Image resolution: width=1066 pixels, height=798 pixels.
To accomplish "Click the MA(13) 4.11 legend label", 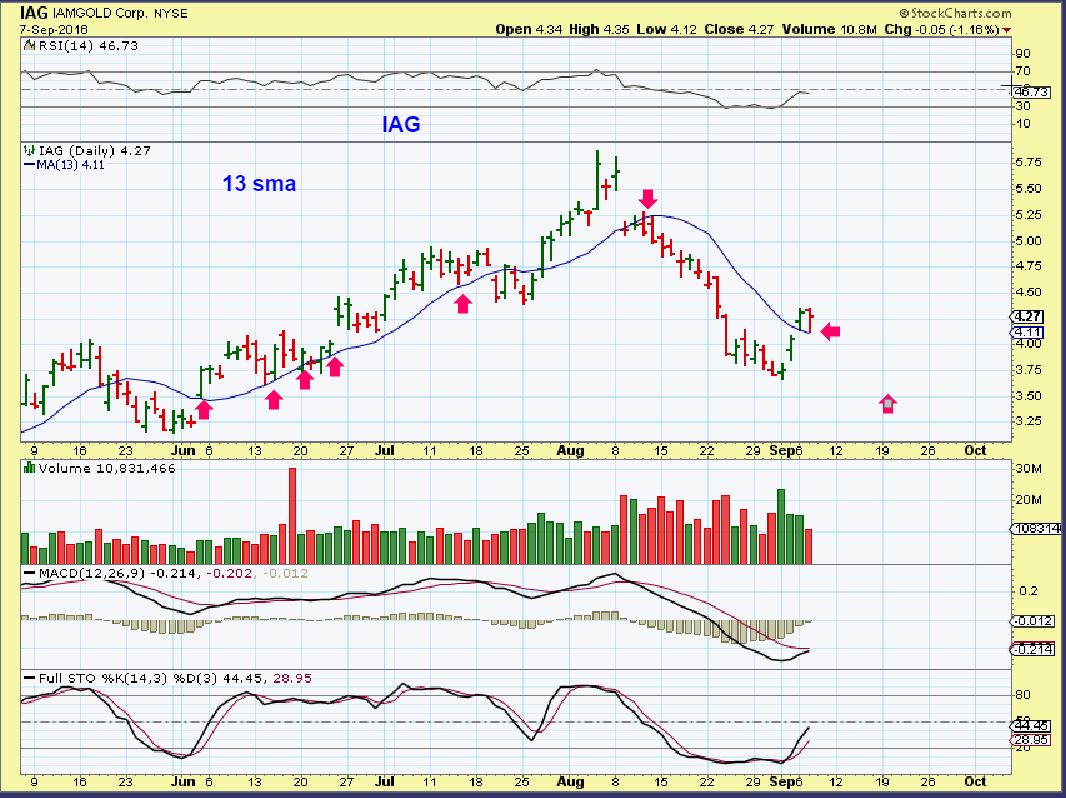I will coord(70,164).
